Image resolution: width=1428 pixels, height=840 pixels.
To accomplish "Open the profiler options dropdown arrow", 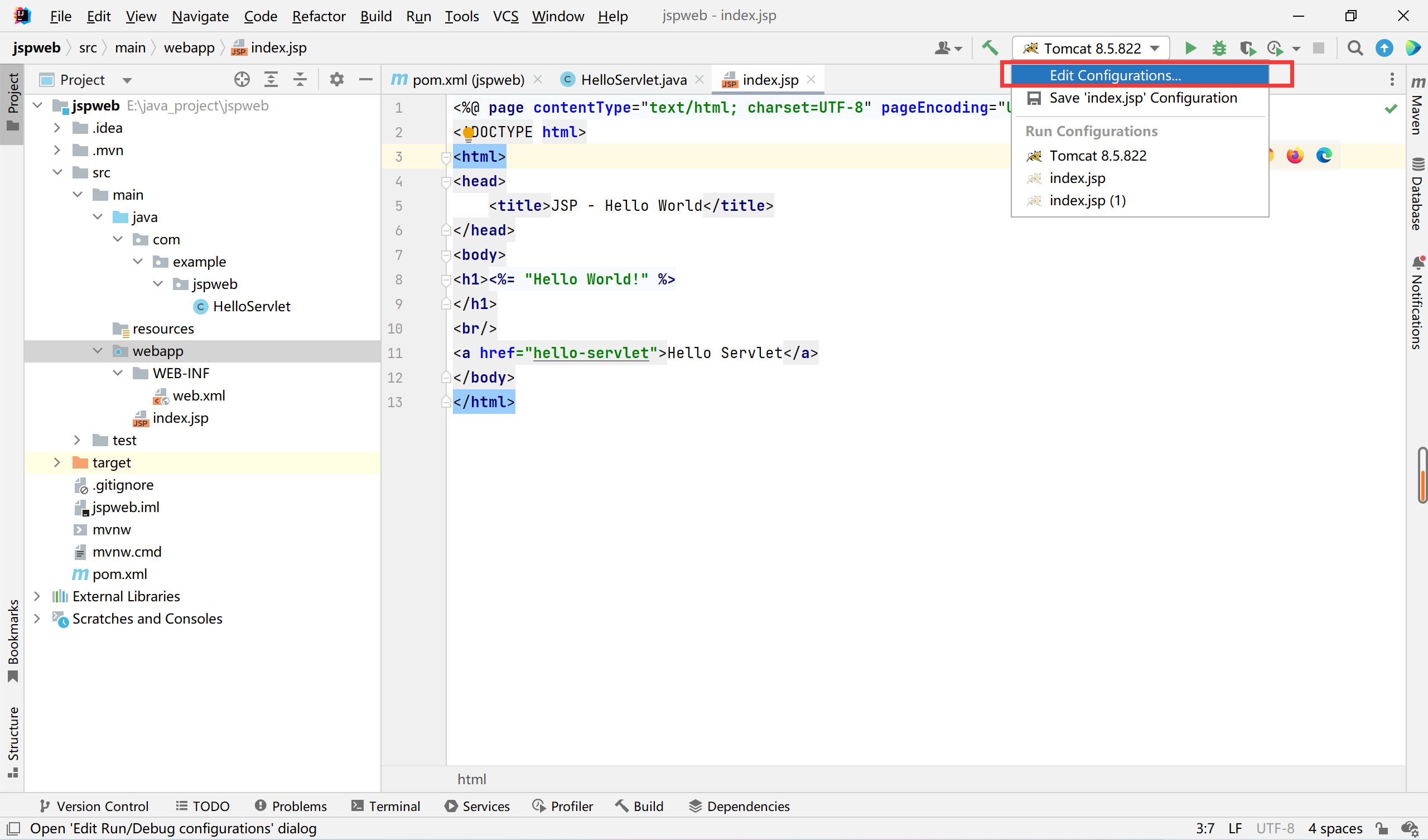I will coord(1296,49).
